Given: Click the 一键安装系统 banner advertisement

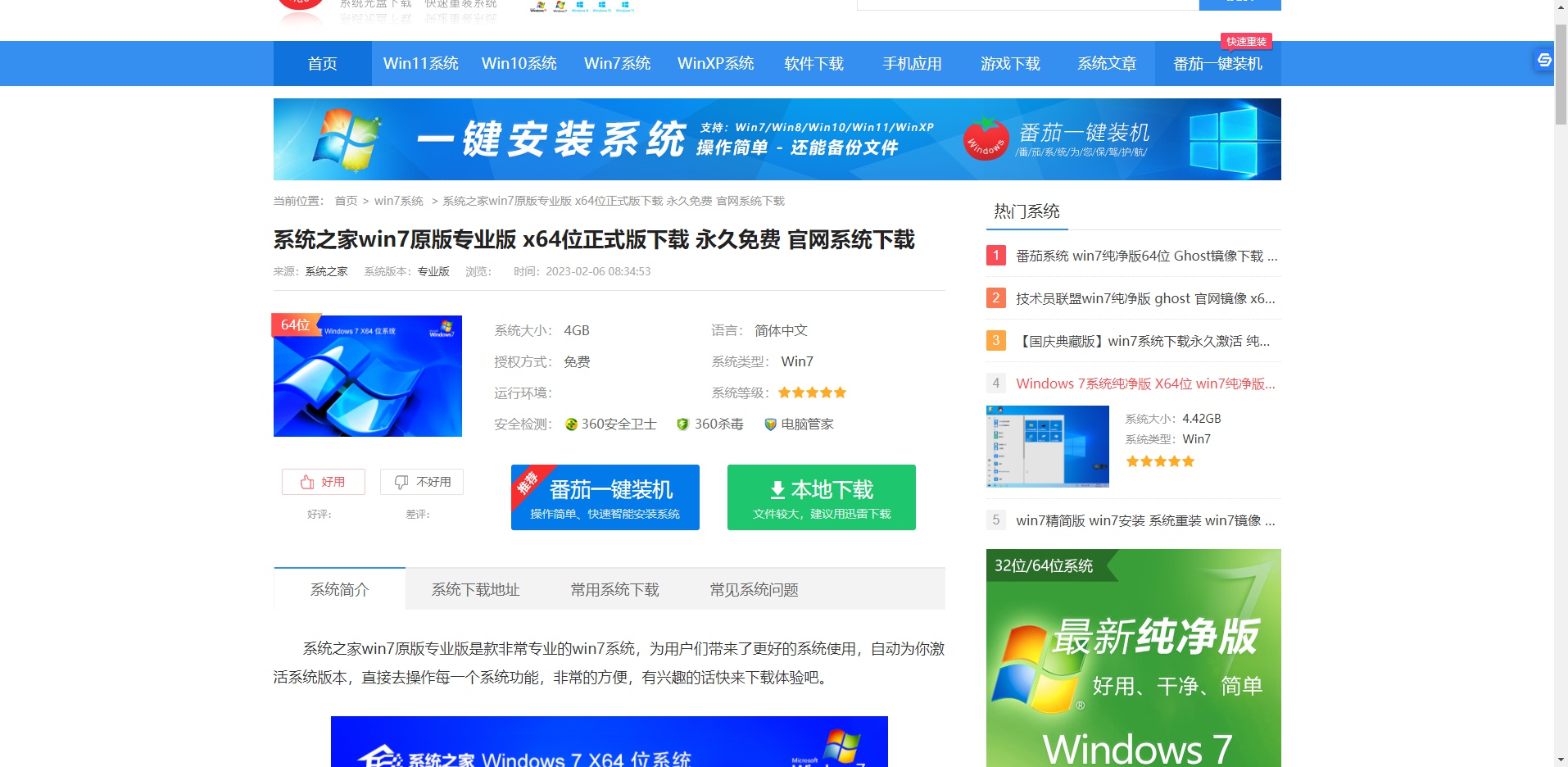Looking at the screenshot, I should click(777, 139).
